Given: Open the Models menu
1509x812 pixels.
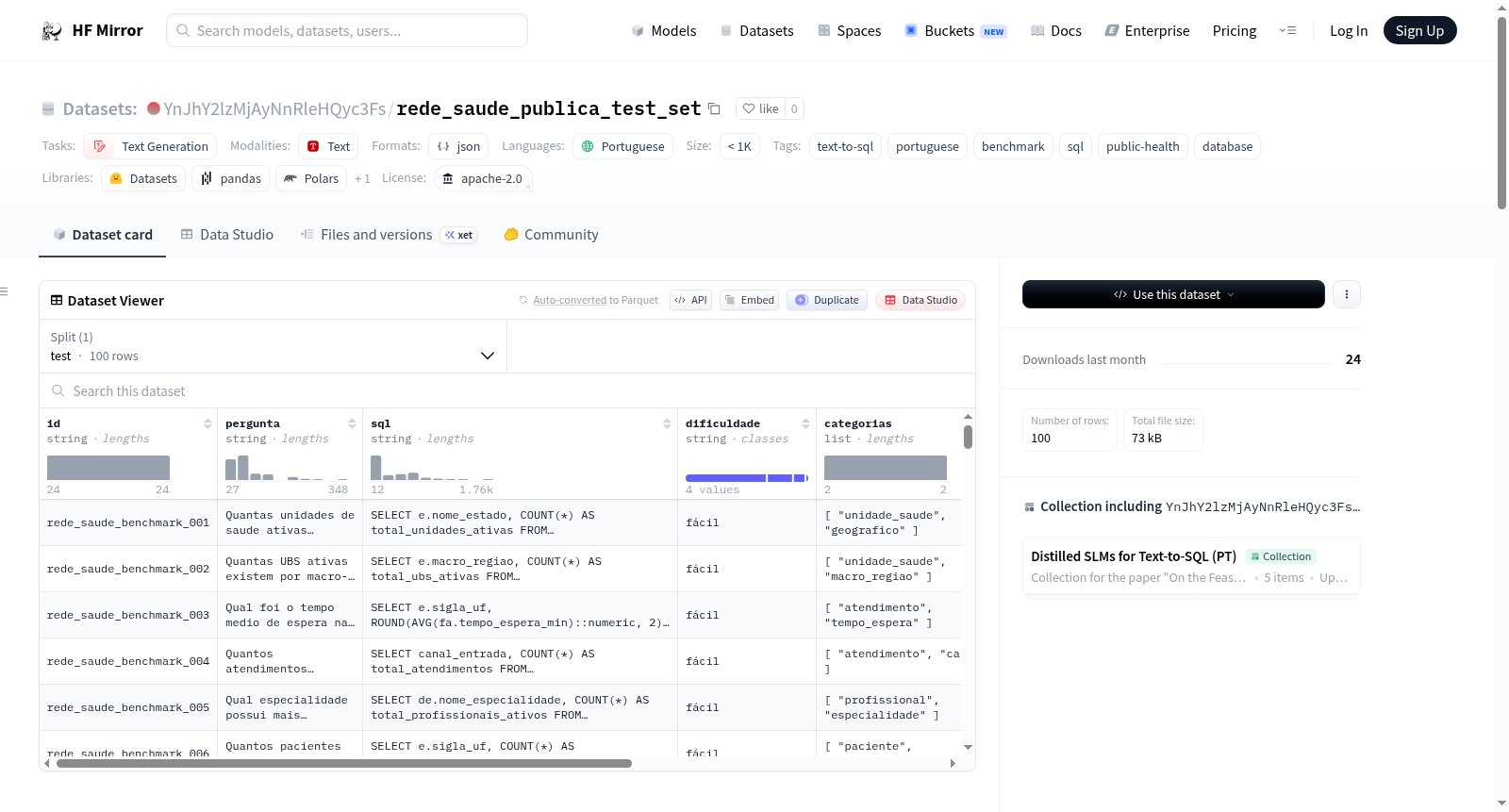Looking at the screenshot, I should pyautogui.click(x=664, y=31).
